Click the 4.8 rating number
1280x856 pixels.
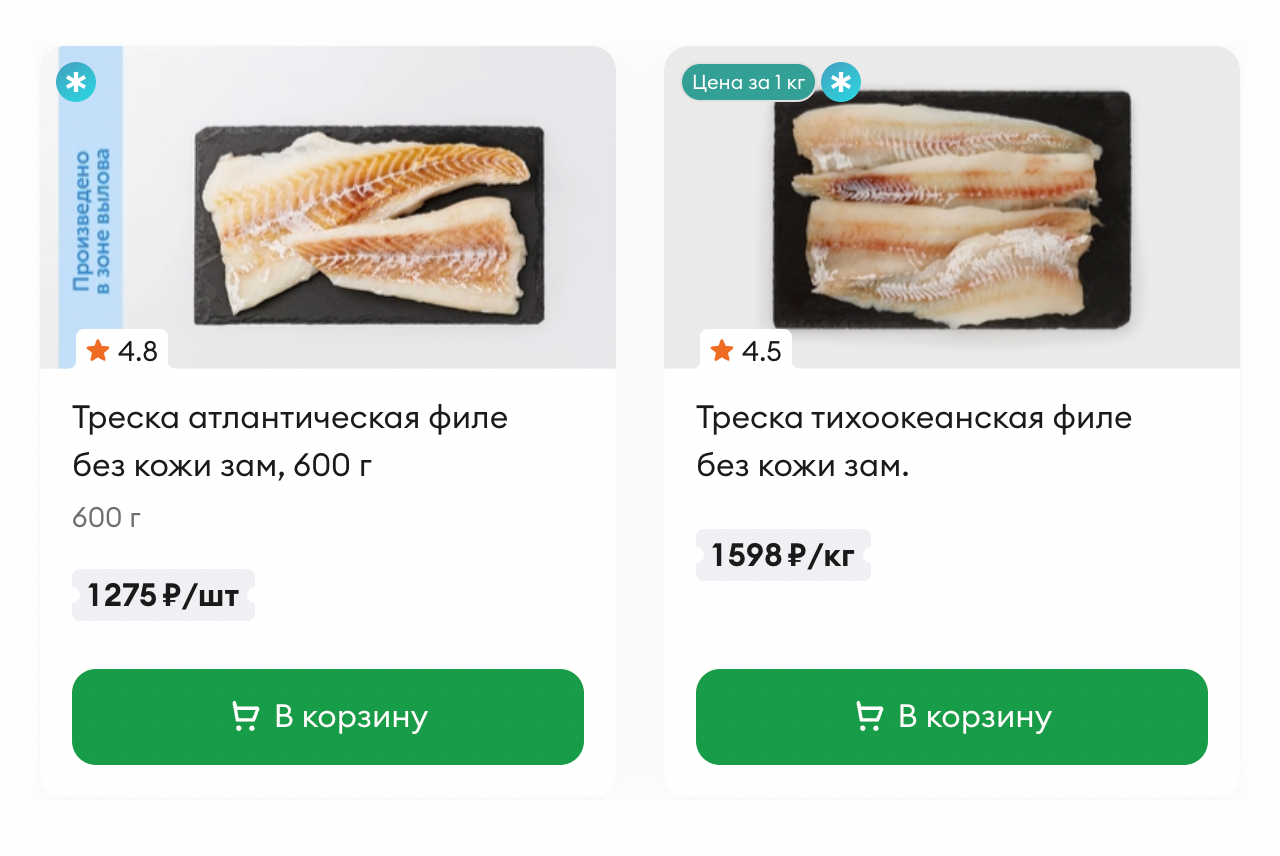point(138,351)
